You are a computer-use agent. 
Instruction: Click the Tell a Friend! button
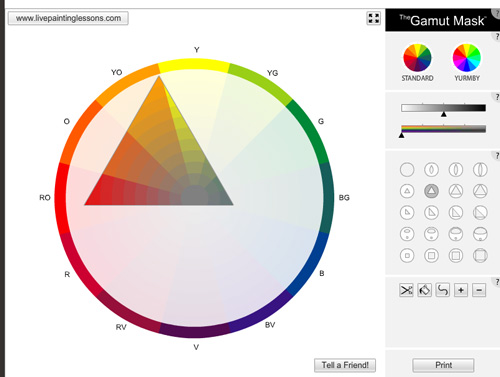(345, 365)
